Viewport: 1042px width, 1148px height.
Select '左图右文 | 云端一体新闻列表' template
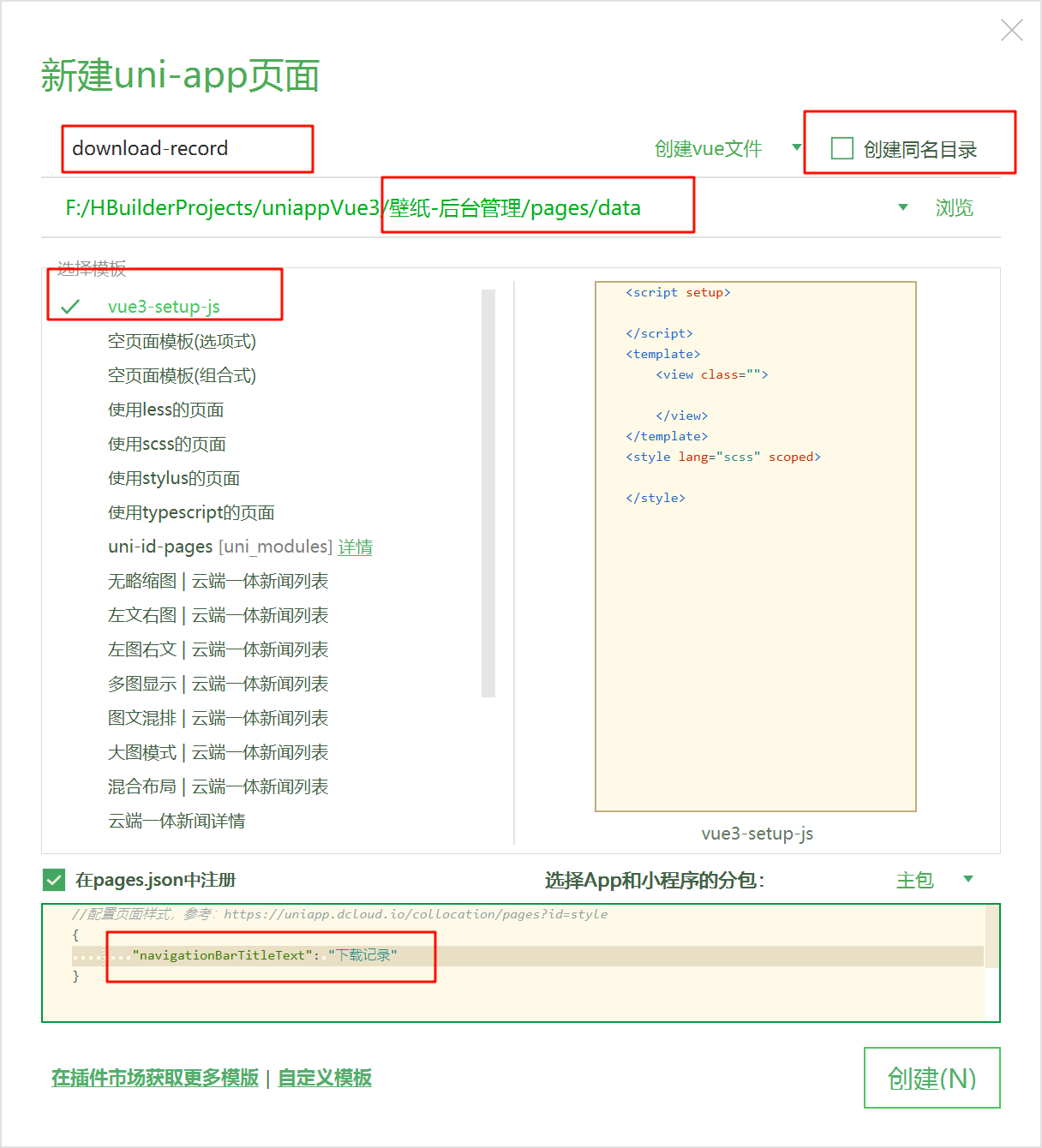(x=218, y=649)
